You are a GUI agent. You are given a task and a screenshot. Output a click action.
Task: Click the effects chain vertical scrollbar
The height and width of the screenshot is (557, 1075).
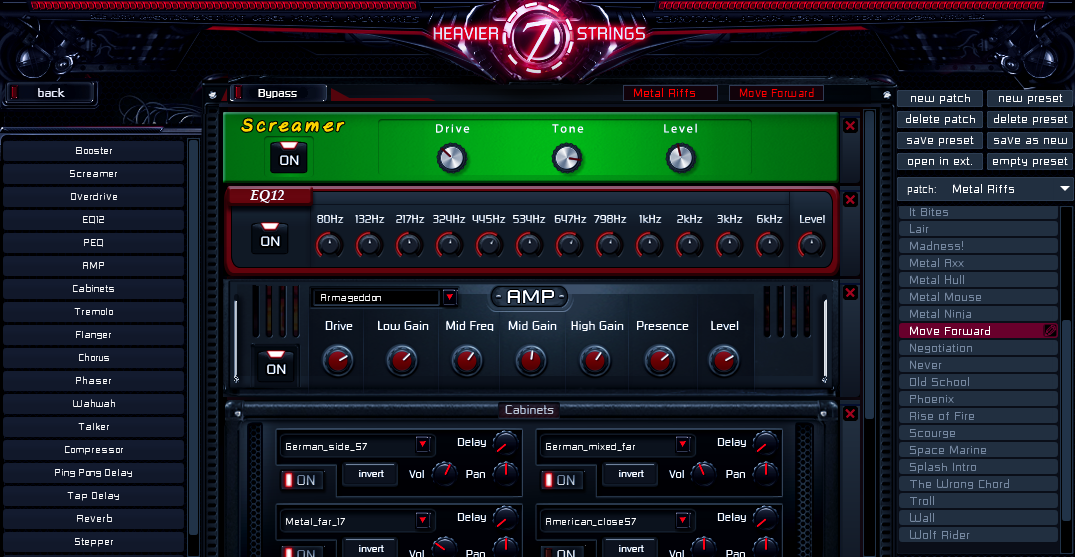click(869, 264)
